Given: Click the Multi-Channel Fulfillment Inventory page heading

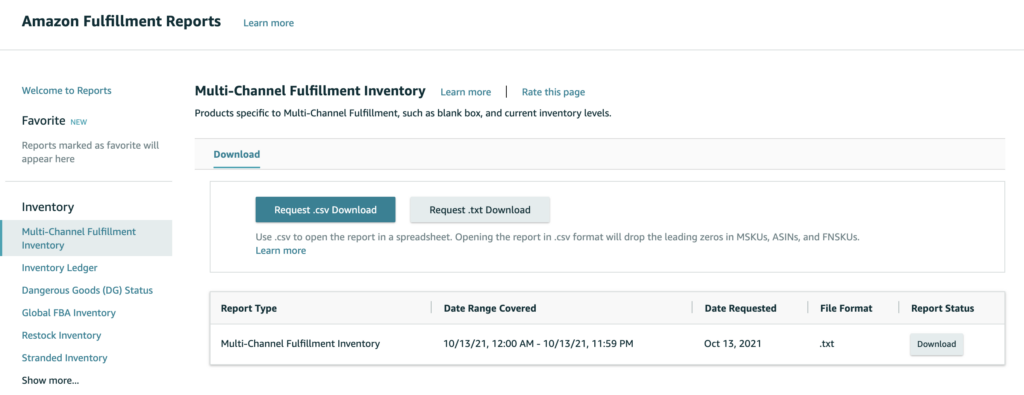Looking at the screenshot, I should tap(310, 91).
